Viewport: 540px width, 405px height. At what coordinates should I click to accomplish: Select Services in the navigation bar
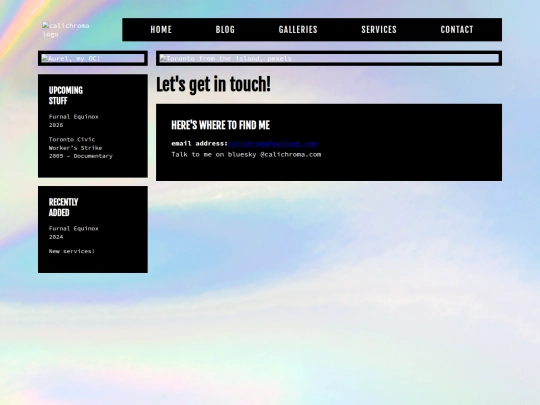pos(379,30)
